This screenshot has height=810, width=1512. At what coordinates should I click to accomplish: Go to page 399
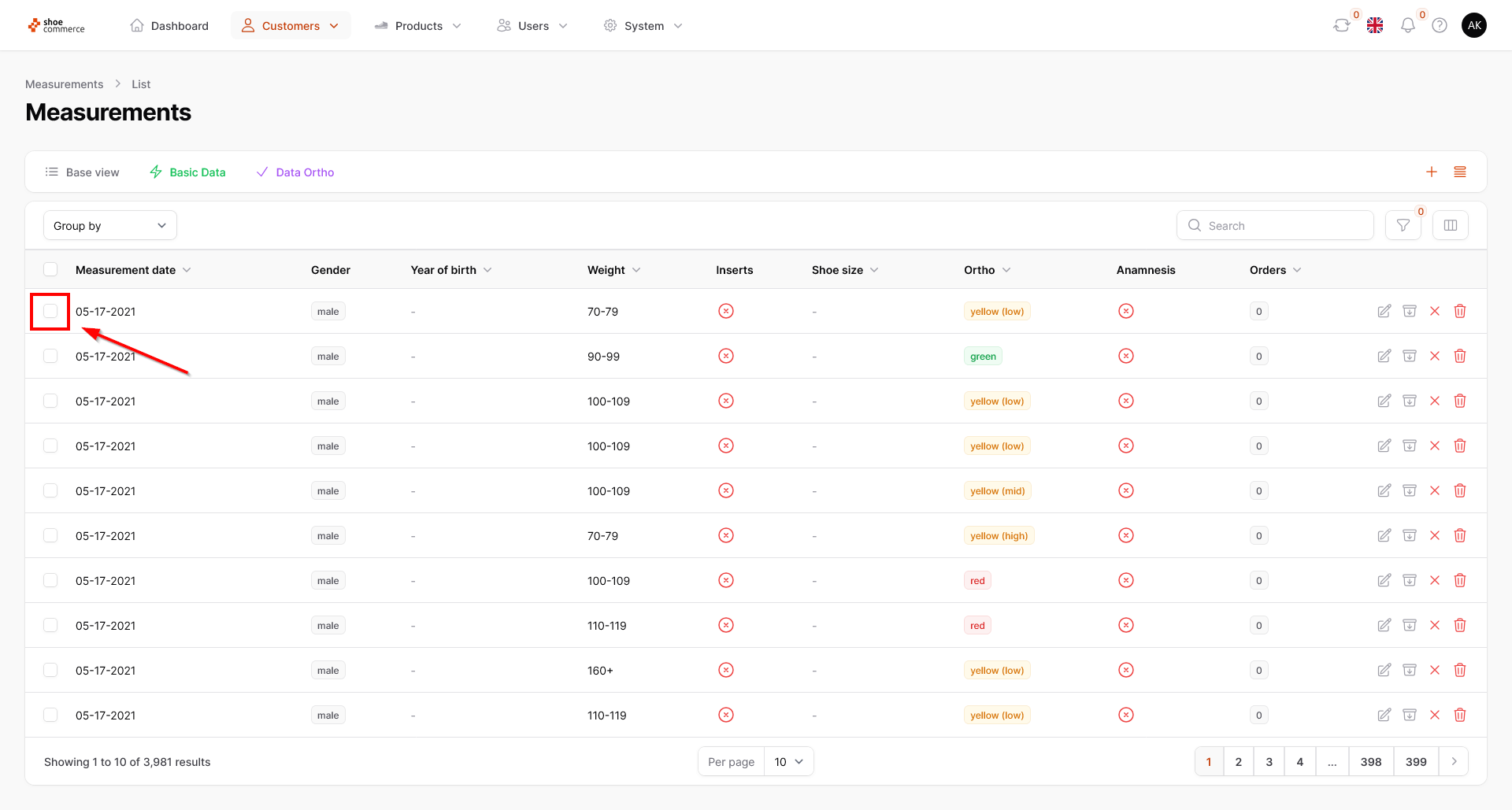(x=1415, y=762)
